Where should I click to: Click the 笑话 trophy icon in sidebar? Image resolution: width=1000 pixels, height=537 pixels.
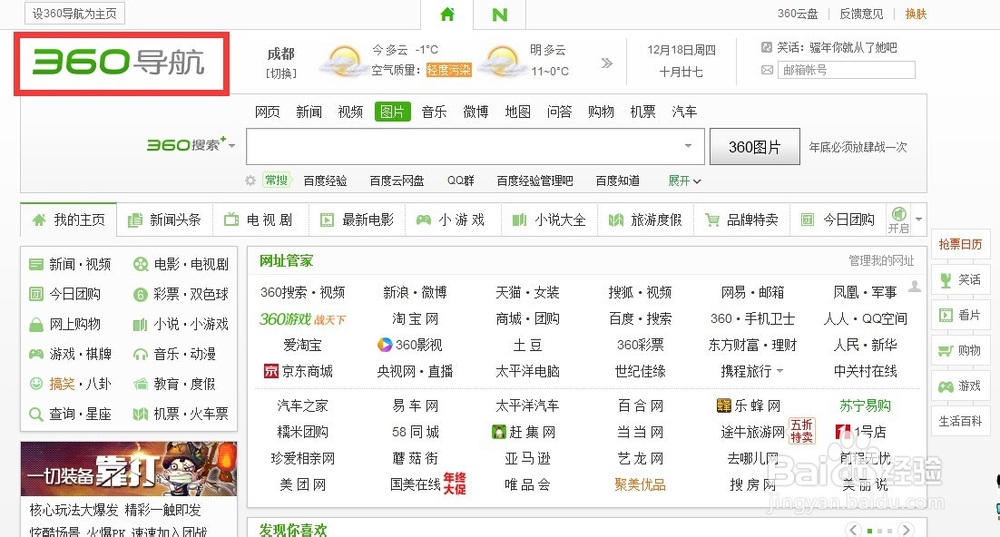coord(946,280)
